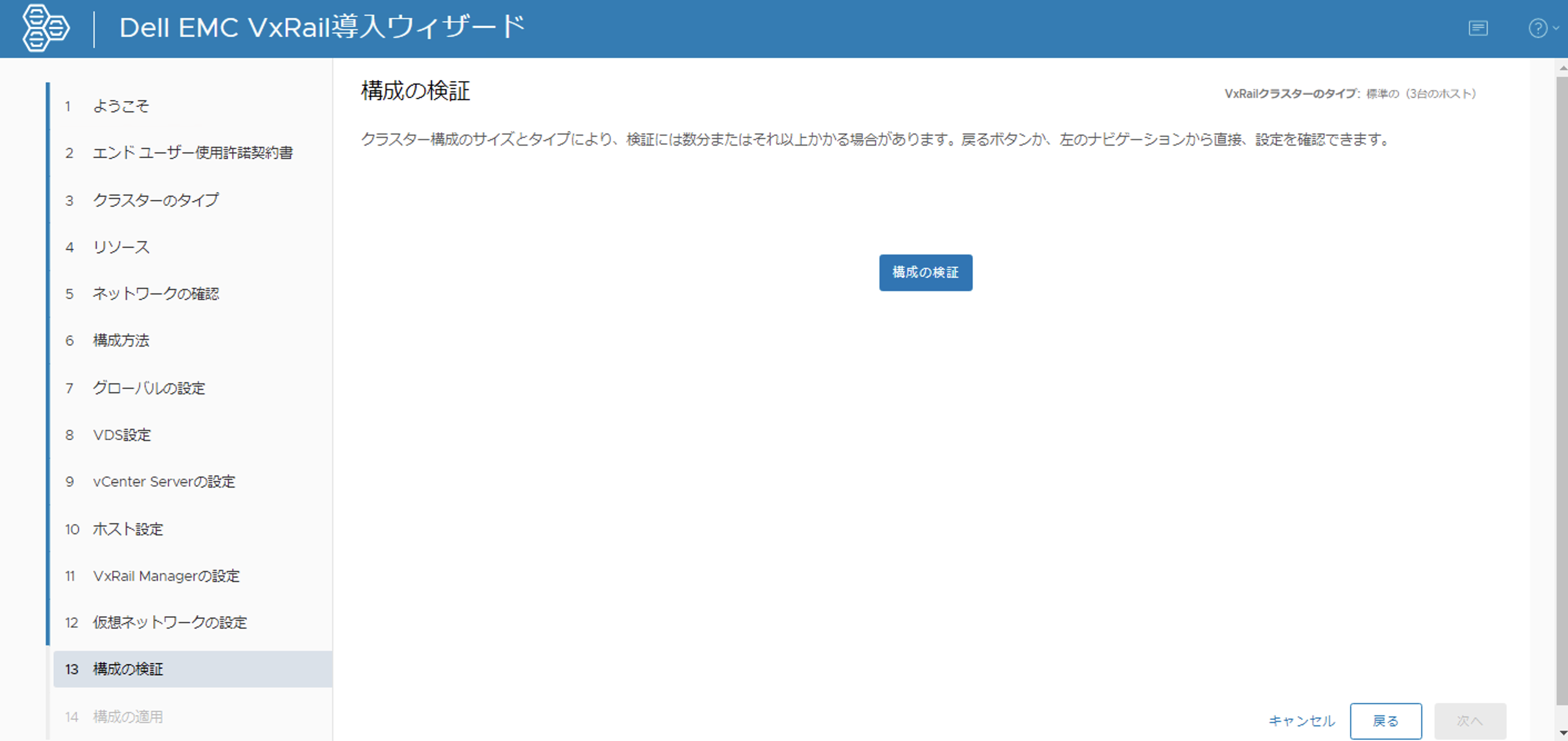
Task: Open step 2 エンドユーザー使用許諾契約書
Action: point(192,152)
